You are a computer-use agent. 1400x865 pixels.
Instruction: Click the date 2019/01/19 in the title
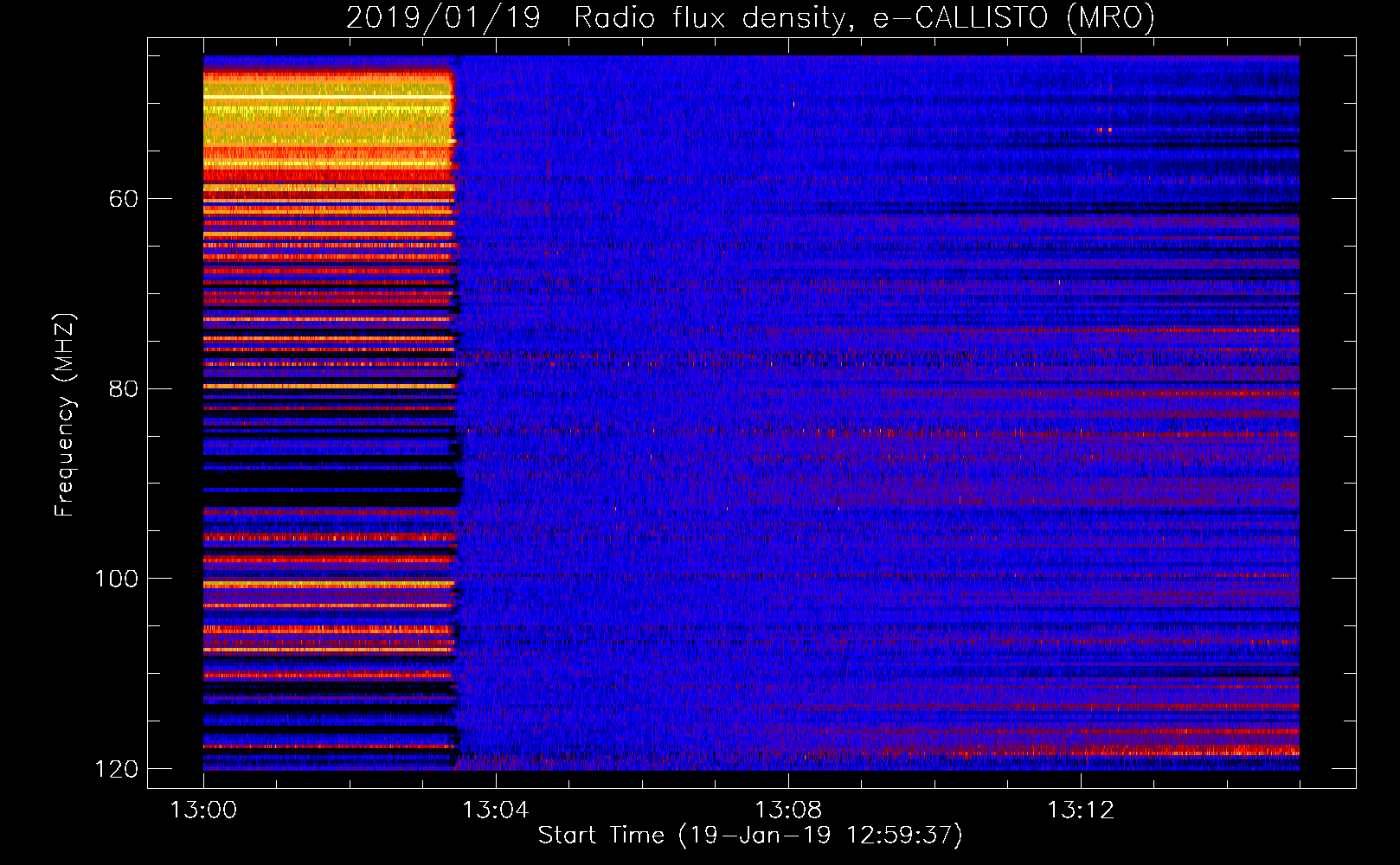(443, 18)
